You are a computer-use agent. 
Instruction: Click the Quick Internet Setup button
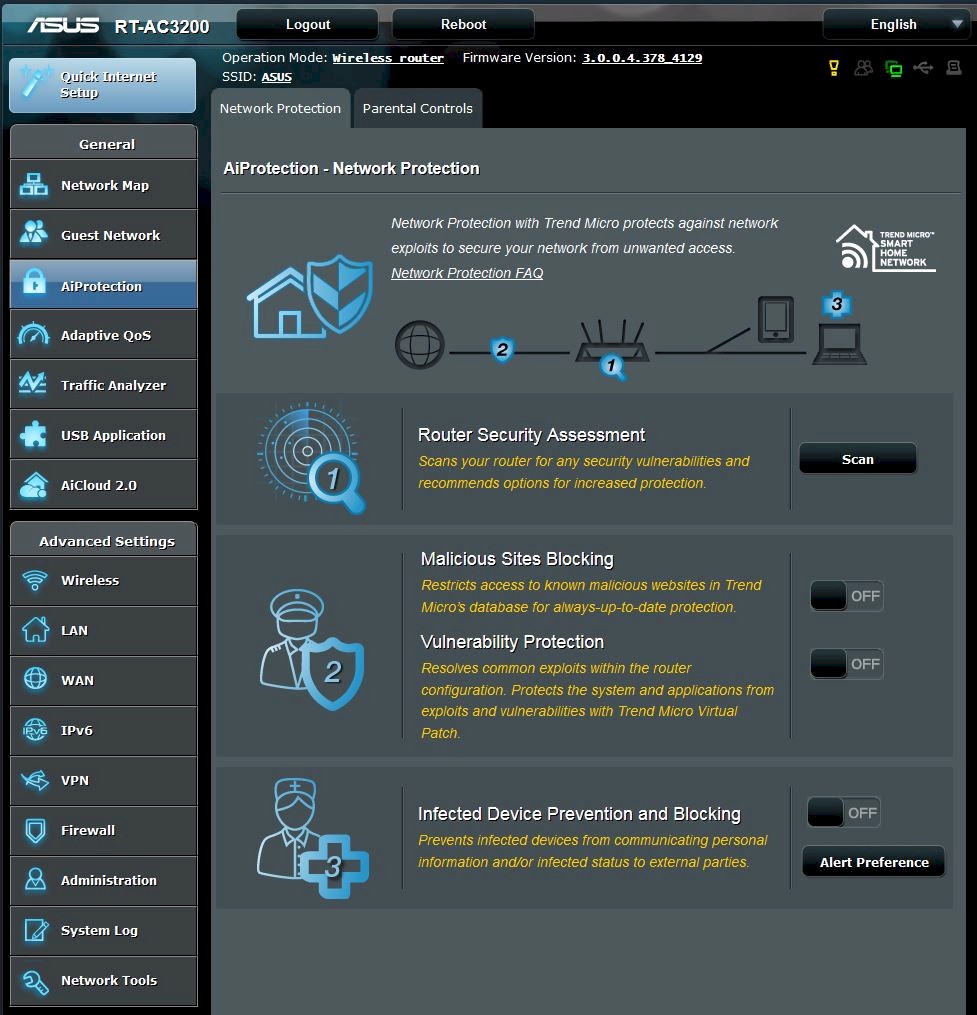pos(103,85)
